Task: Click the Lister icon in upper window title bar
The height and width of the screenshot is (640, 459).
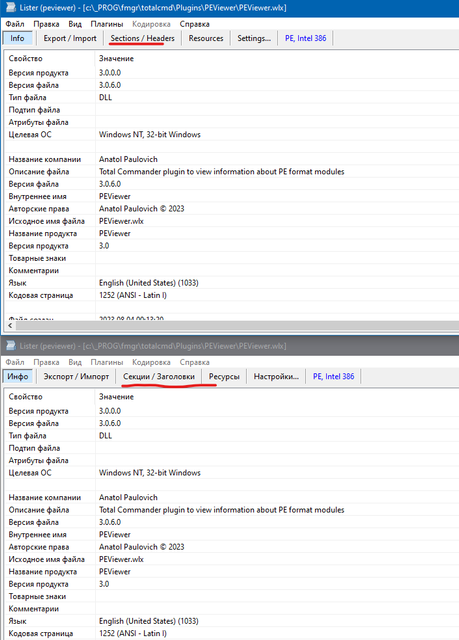Action: click(11, 7)
